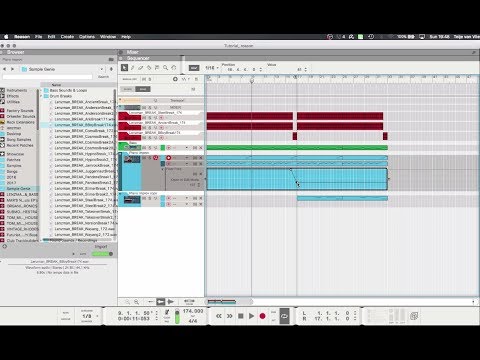Image resolution: width=480 pixels, height=360 pixels.
Task: Toggle the Loop button in transport
Action: [284, 316]
